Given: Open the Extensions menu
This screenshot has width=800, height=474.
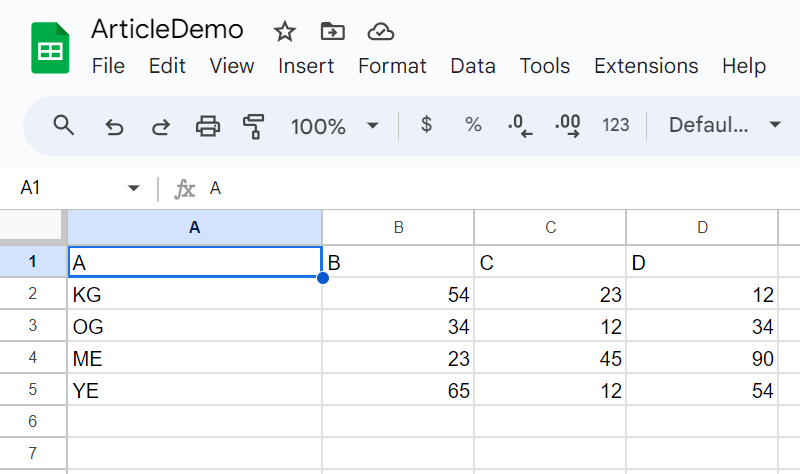Looking at the screenshot, I should 646,66.
